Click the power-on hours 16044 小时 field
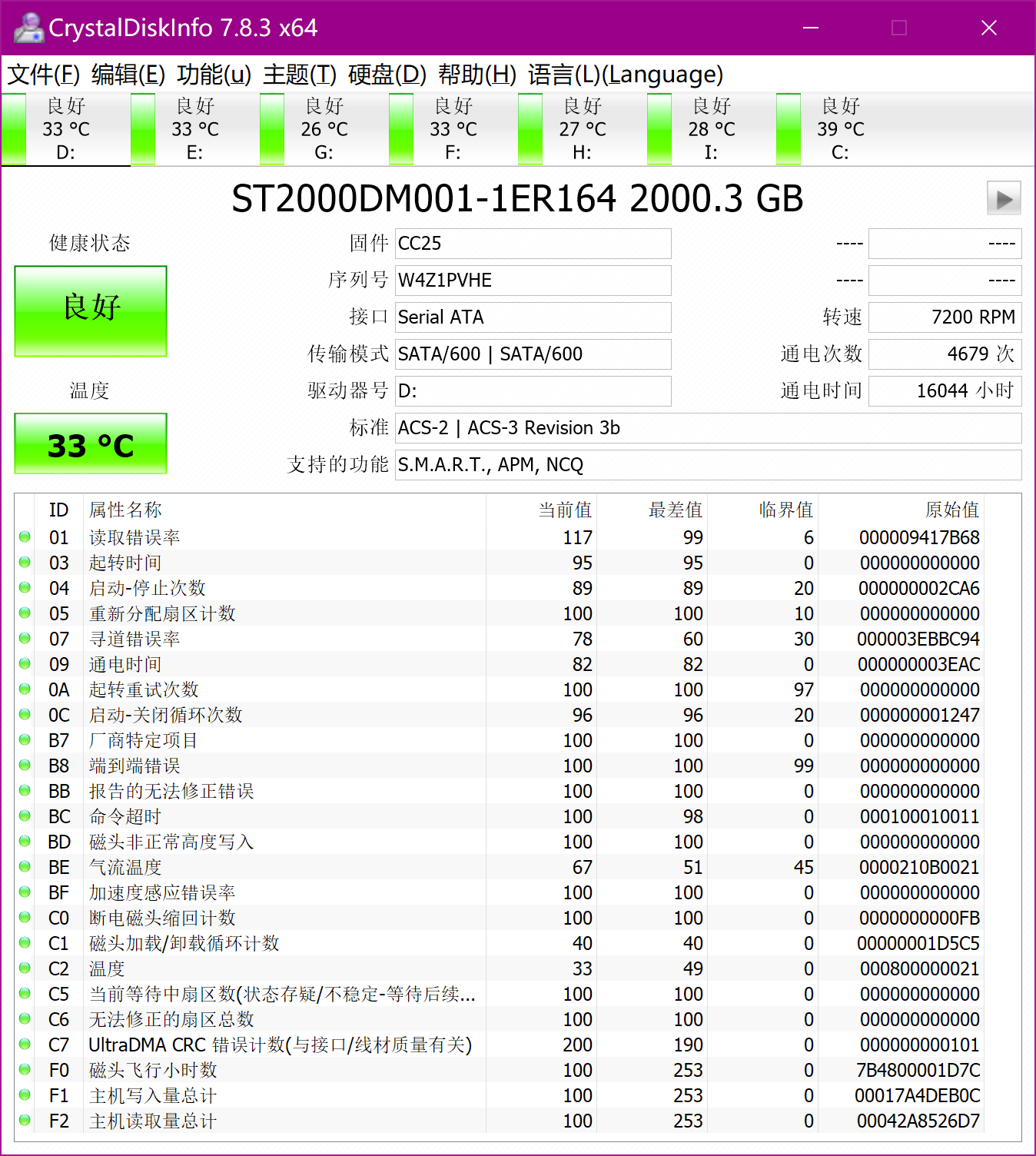The width and height of the screenshot is (1036, 1156). click(x=945, y=391)
